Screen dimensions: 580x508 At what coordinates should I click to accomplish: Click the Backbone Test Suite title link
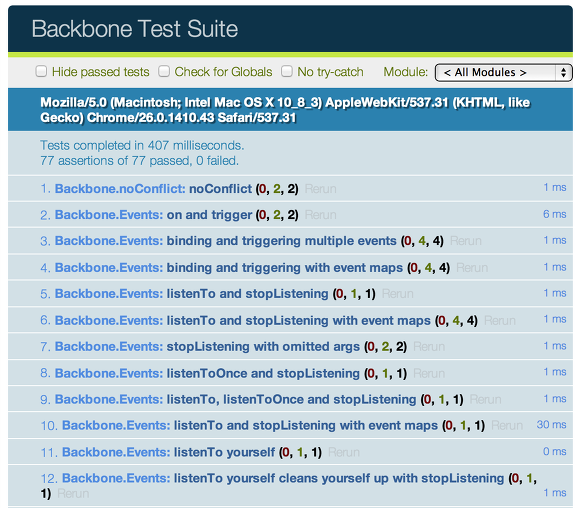point(135,29)
